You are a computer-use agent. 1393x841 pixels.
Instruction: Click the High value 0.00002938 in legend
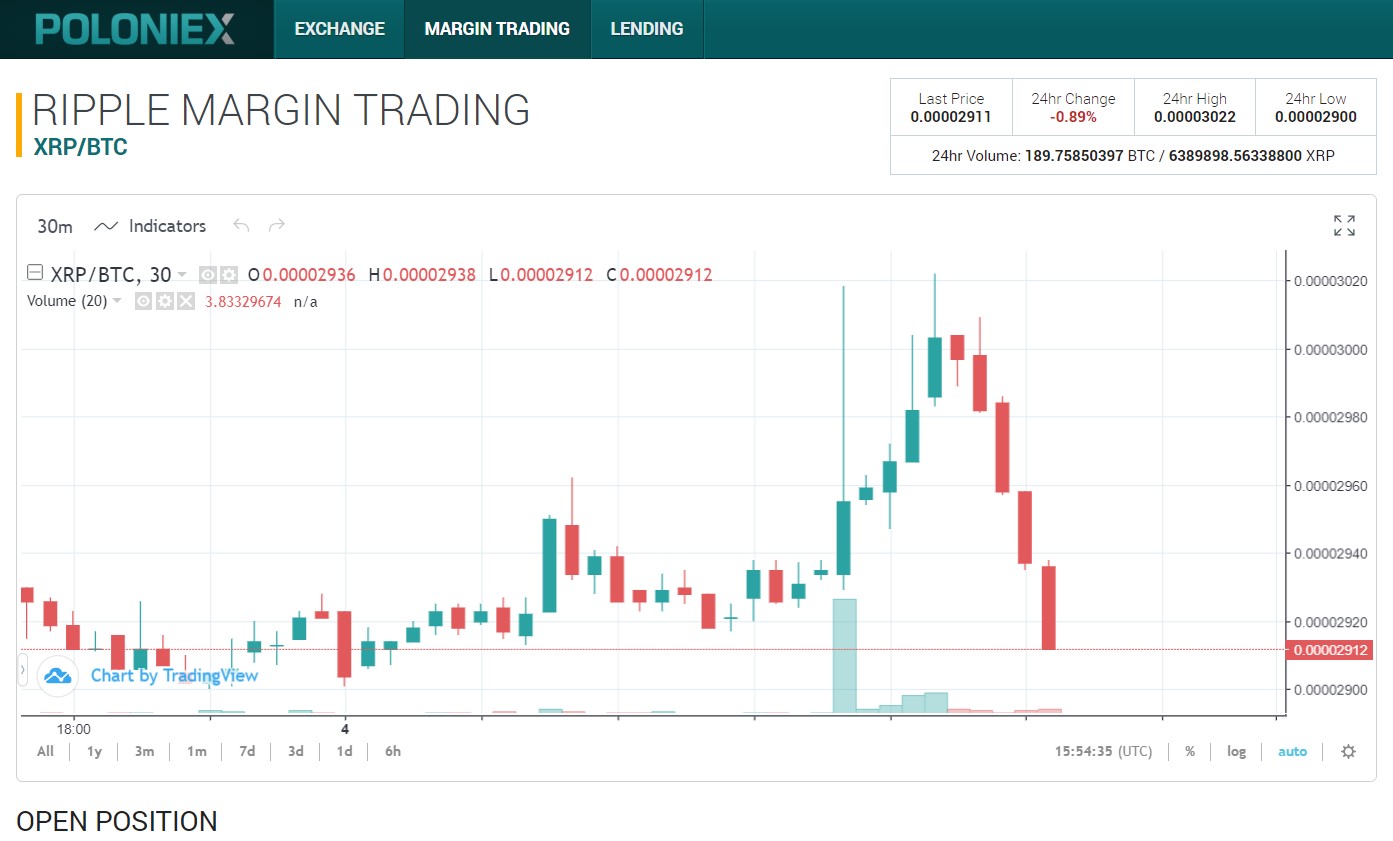[430, 274]
